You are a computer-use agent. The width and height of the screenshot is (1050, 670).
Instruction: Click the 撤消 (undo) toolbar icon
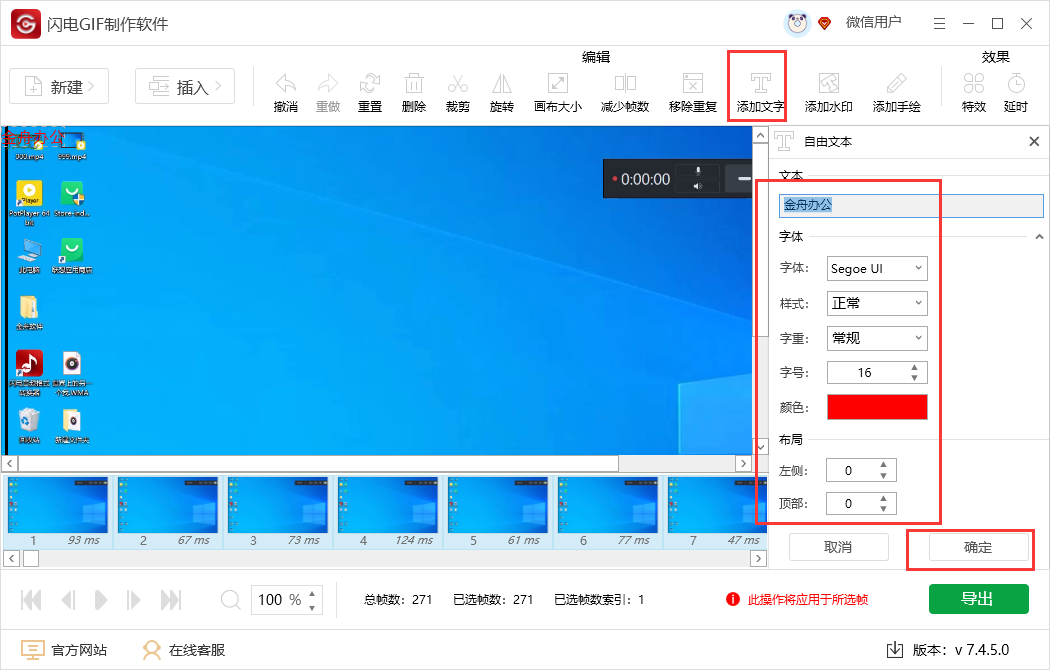286,84
